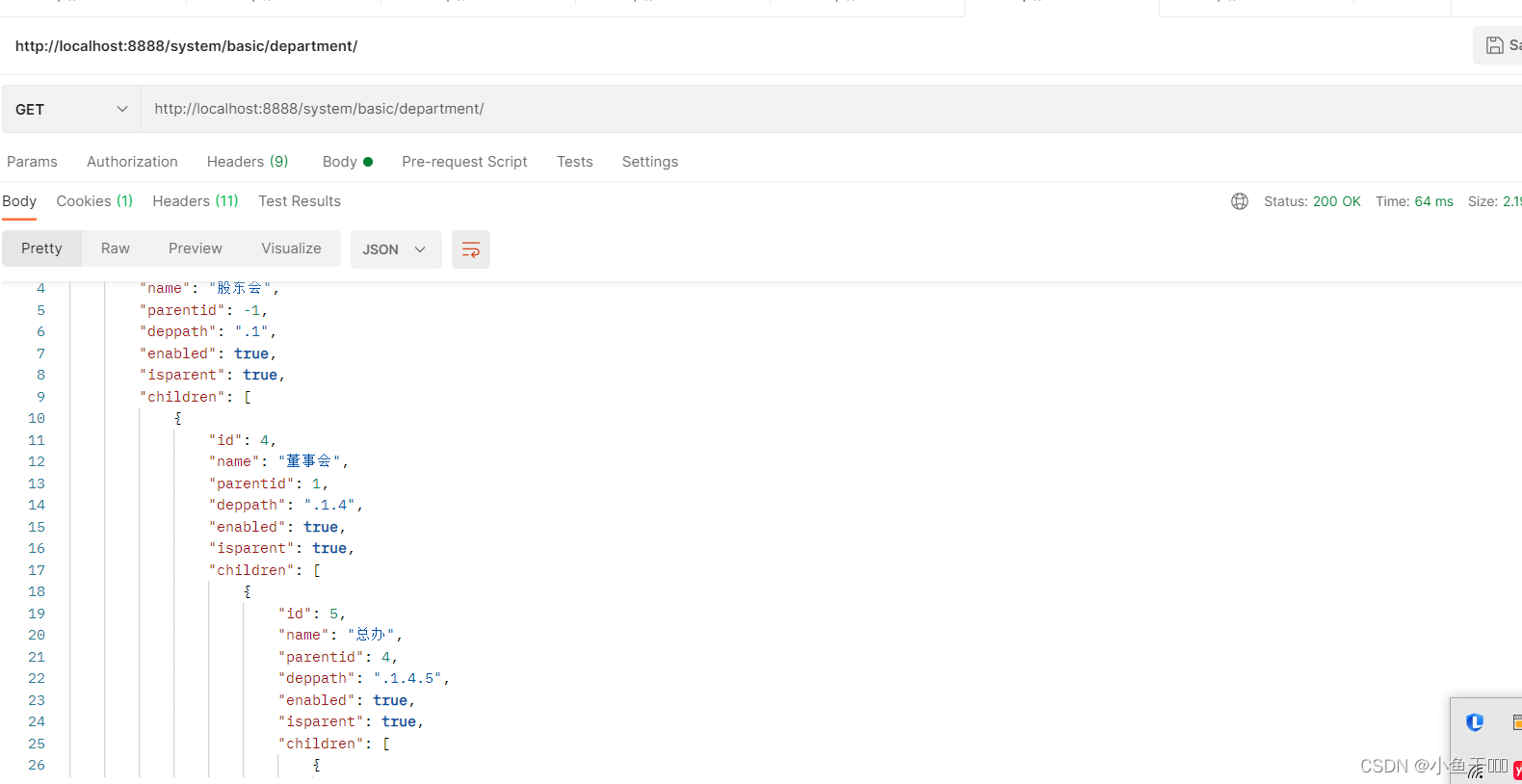Switch to the Raw response view
The image size is (1522, 784).
[116, 248]
